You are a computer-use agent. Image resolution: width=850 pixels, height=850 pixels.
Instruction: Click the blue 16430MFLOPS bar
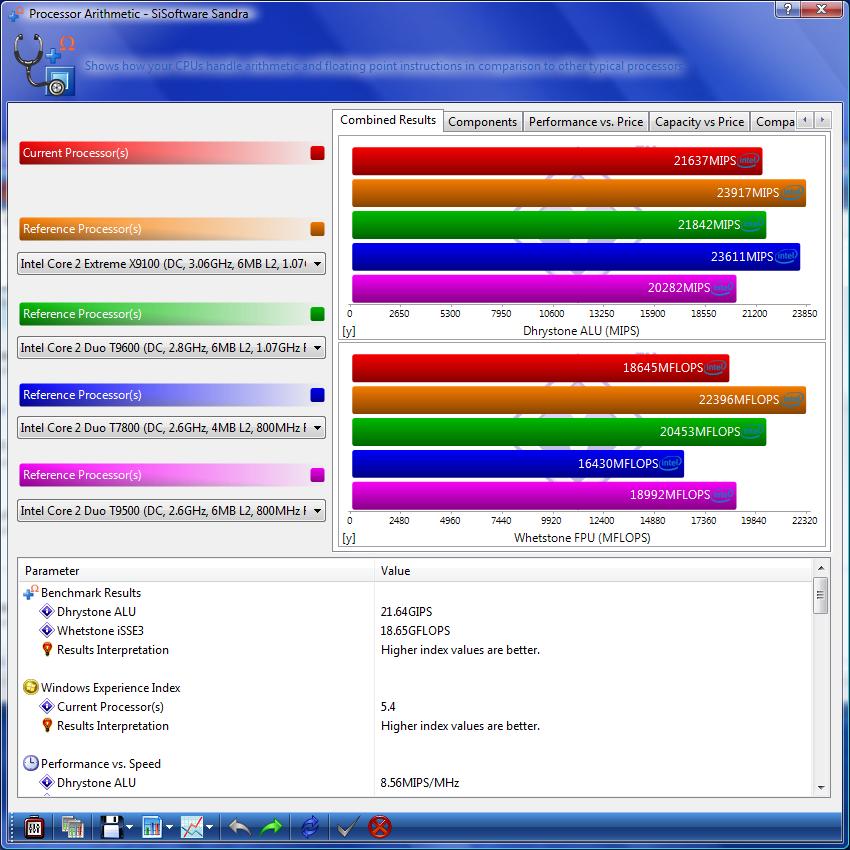[x=518, y=463]
